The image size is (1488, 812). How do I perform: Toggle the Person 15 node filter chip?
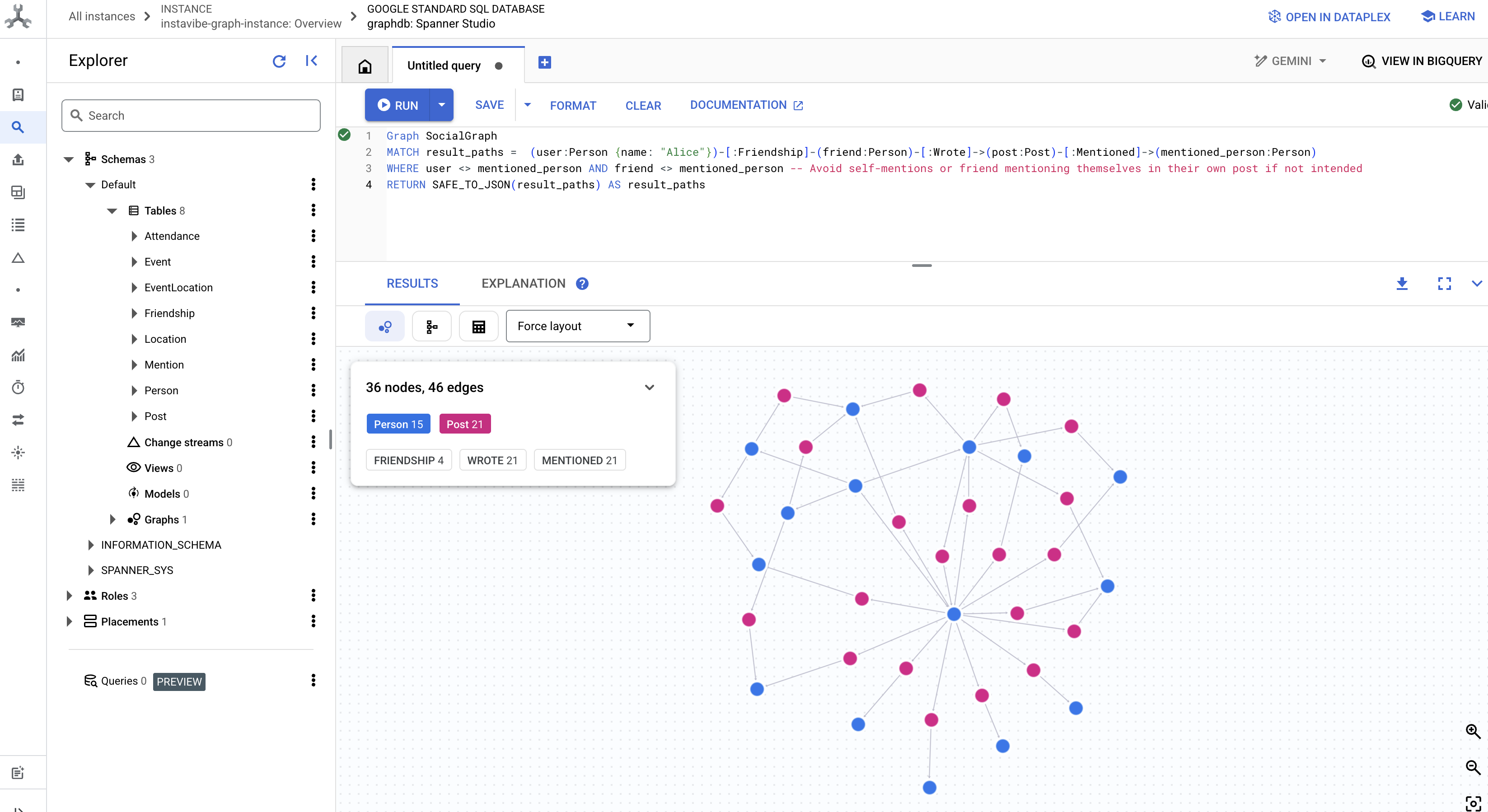pos(398,423)
